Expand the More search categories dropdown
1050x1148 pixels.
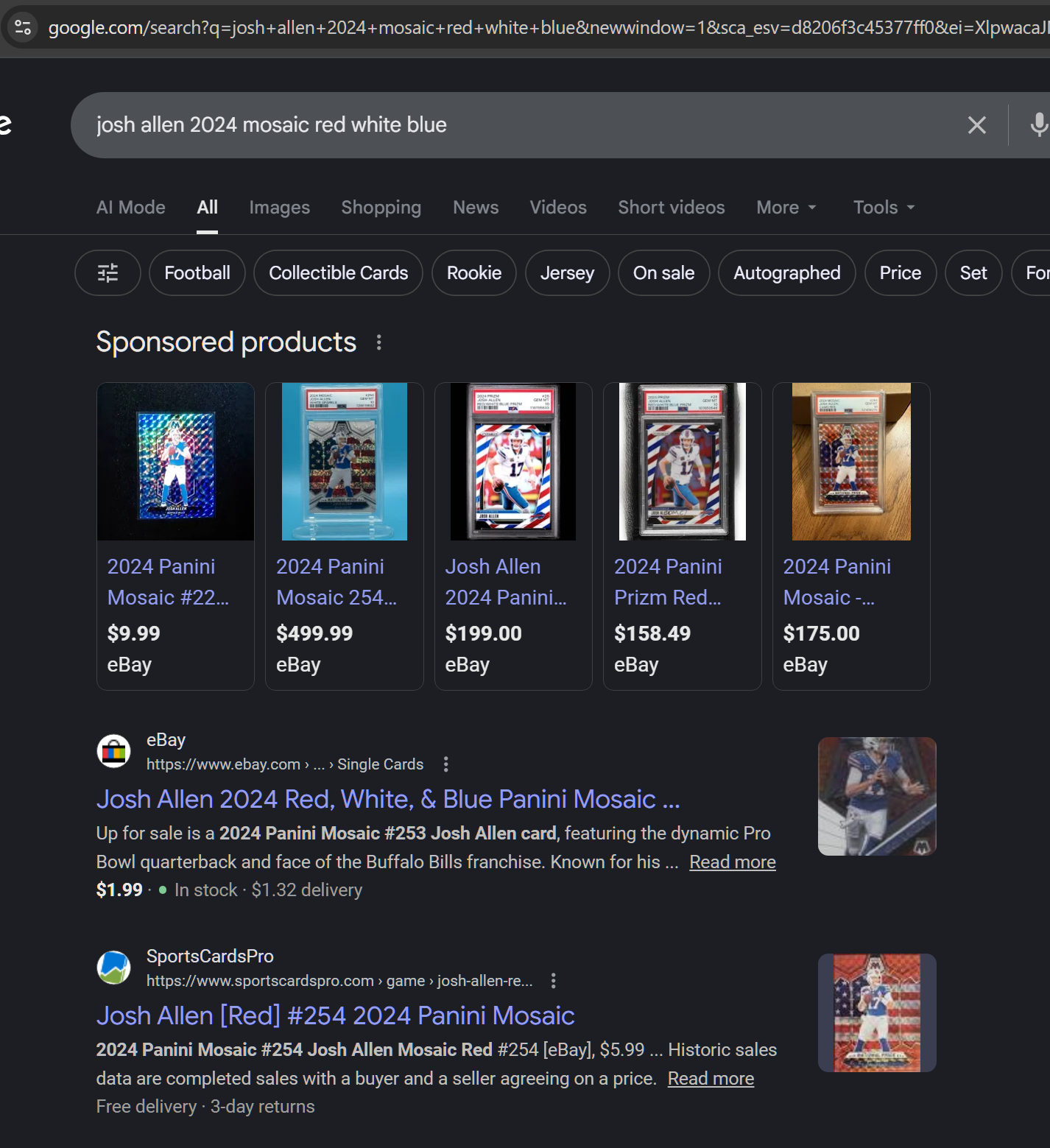coord(786,208)
